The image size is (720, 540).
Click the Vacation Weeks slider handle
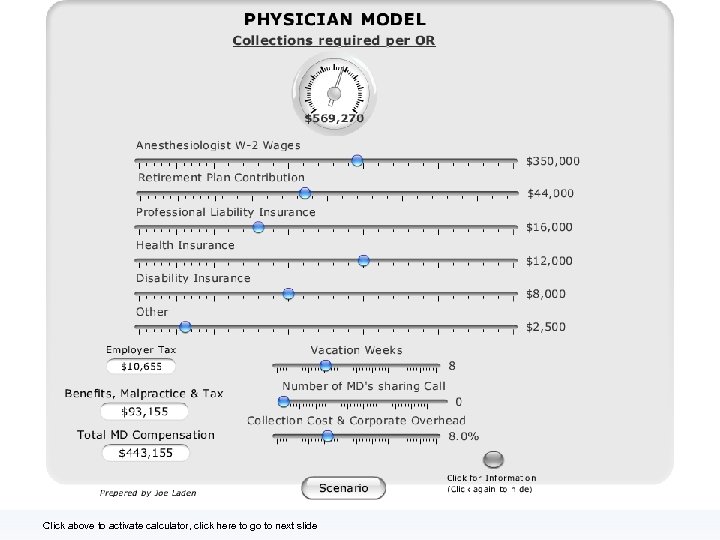tap(325, 365)
